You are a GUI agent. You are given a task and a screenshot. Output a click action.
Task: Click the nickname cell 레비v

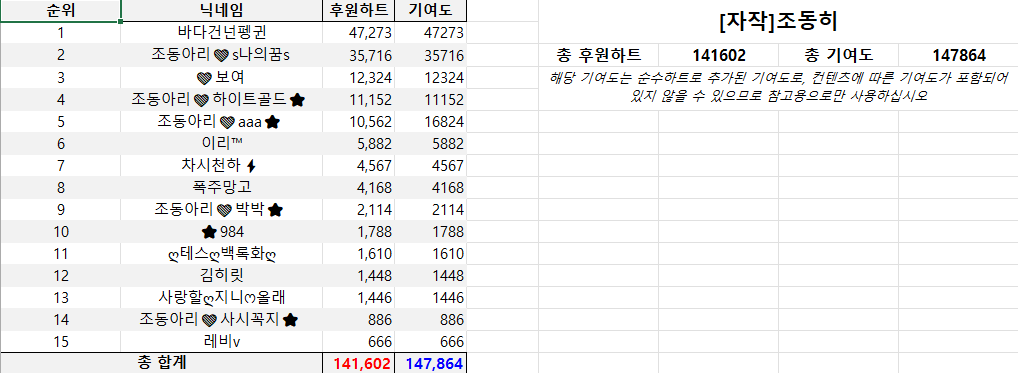(222, 342)
